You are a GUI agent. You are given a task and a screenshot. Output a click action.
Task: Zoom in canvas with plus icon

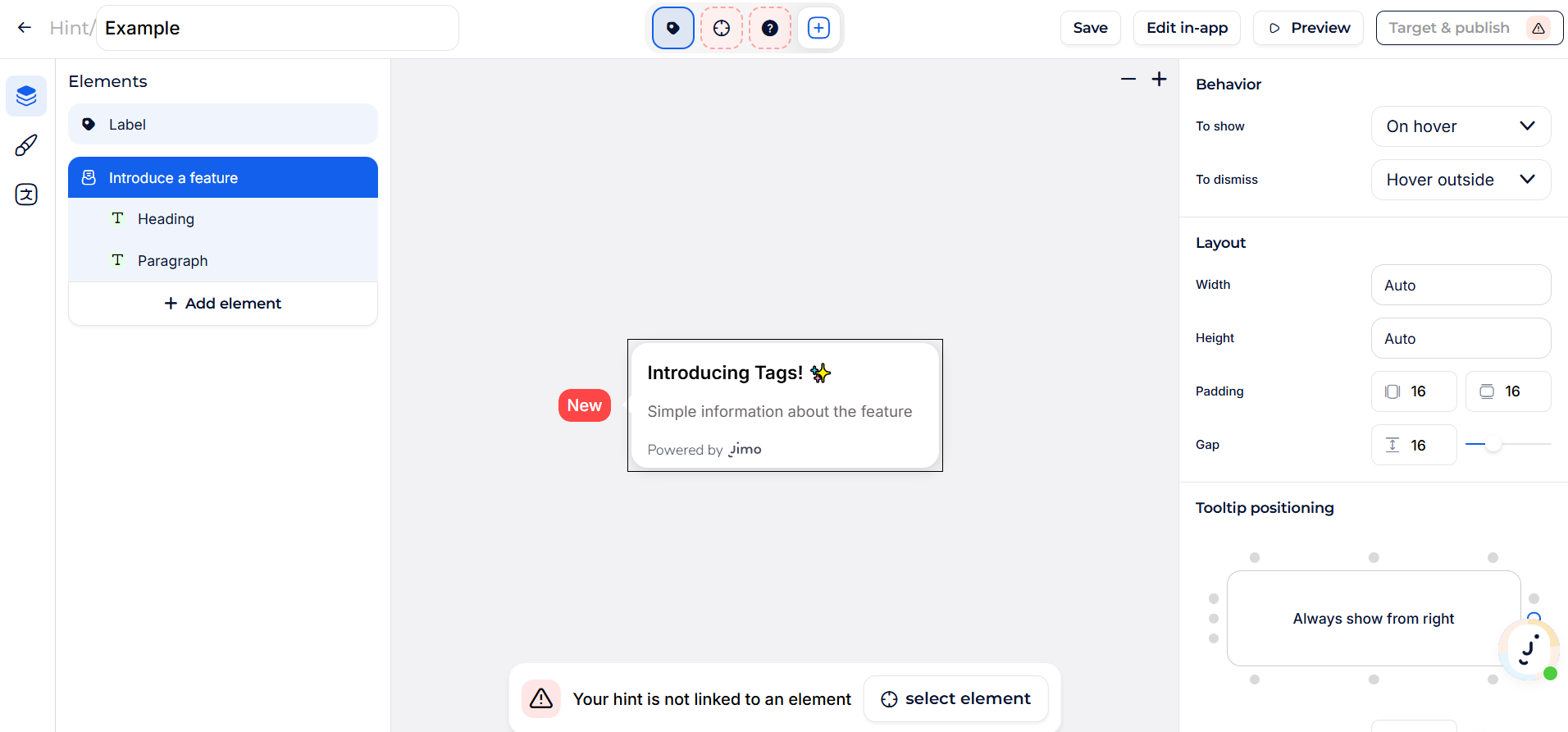coord(1159,80)
